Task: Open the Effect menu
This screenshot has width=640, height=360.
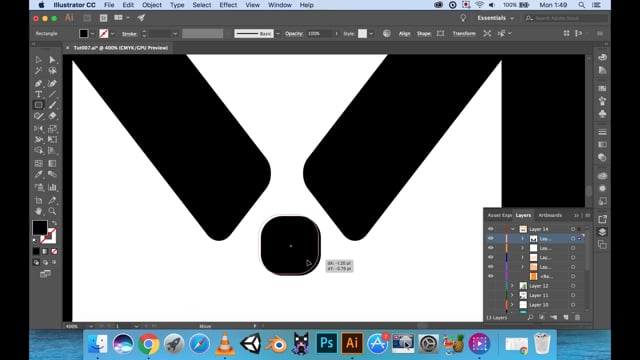Action: coord(228,5)
